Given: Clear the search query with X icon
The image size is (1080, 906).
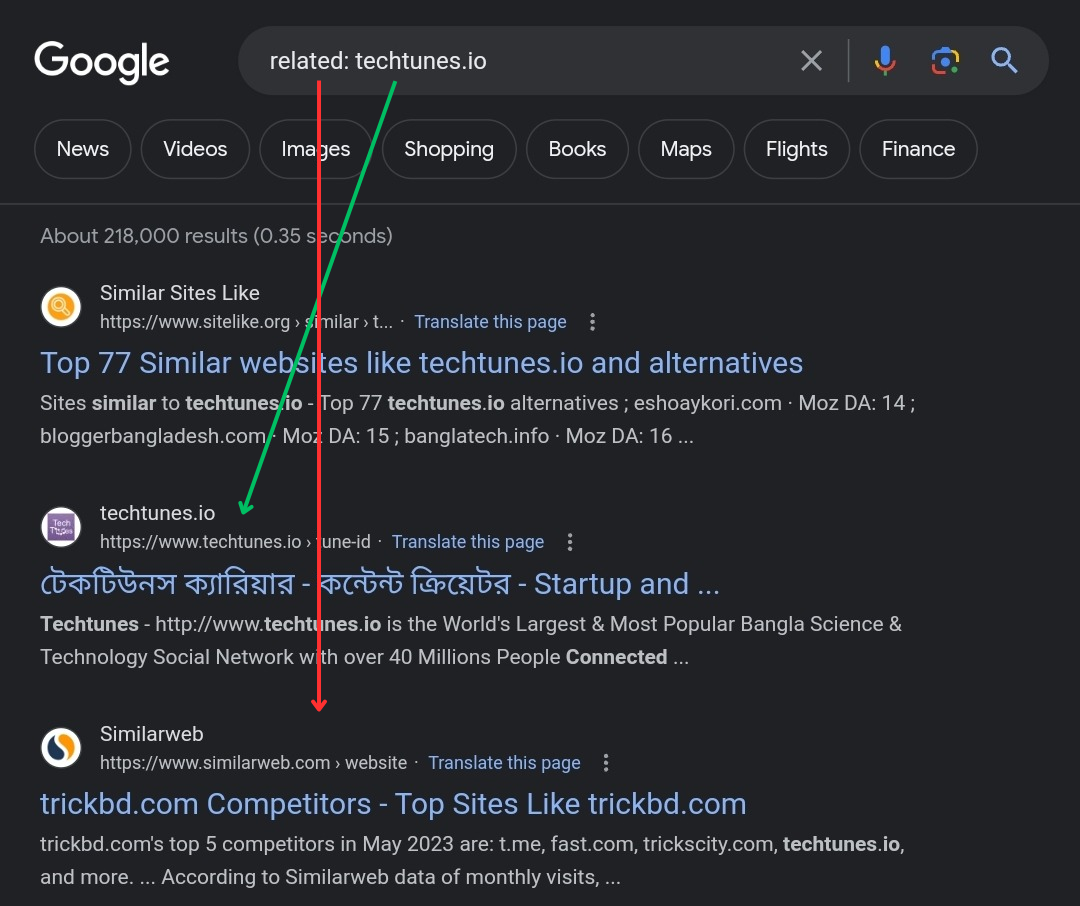Looking at the screenshot, I should (x=811, y=61).
